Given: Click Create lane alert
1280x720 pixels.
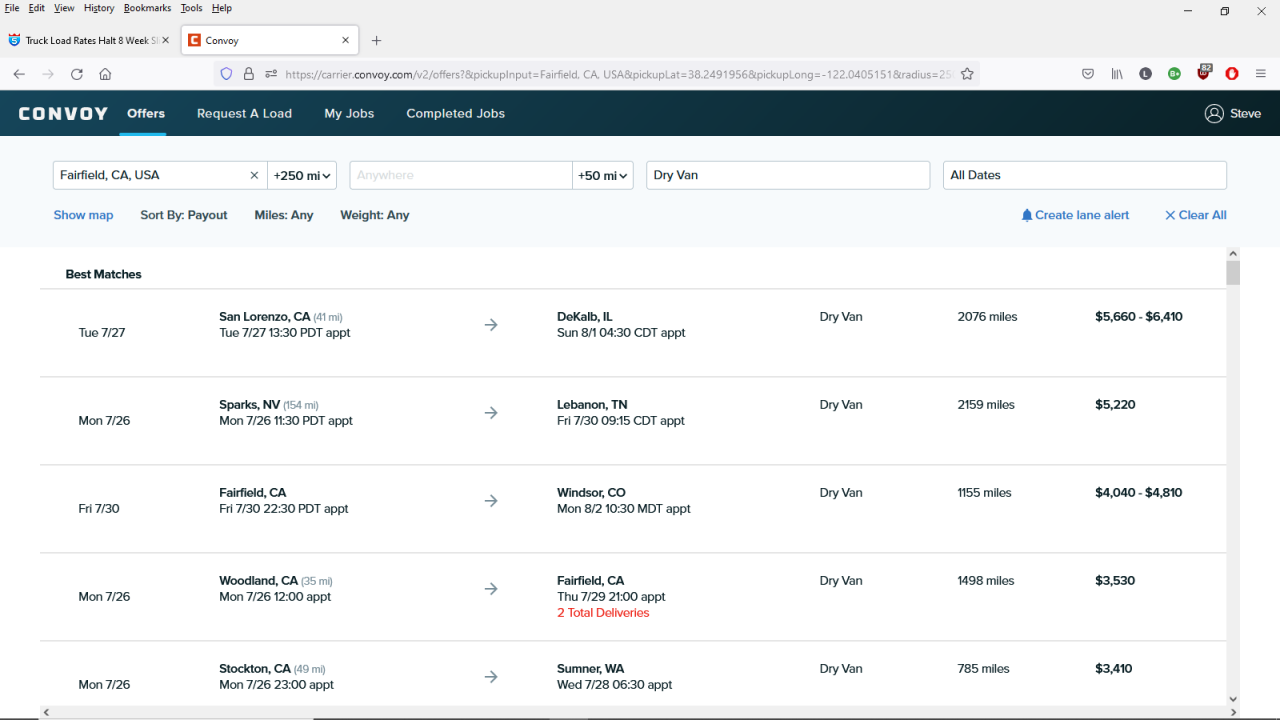Looking at the screenshot, I should click(x=1075, y=215).
